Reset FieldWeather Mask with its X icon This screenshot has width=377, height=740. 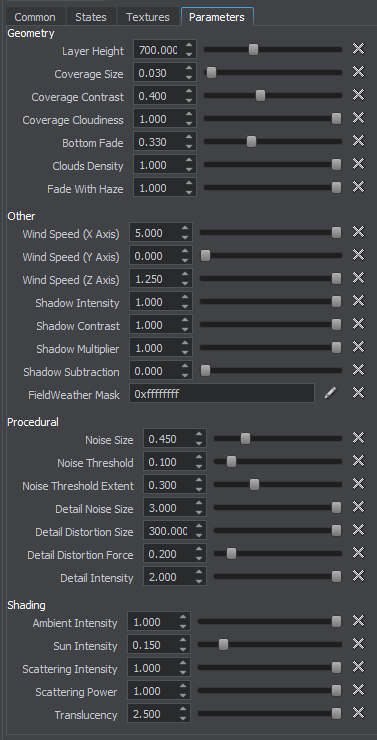point(359,393)
